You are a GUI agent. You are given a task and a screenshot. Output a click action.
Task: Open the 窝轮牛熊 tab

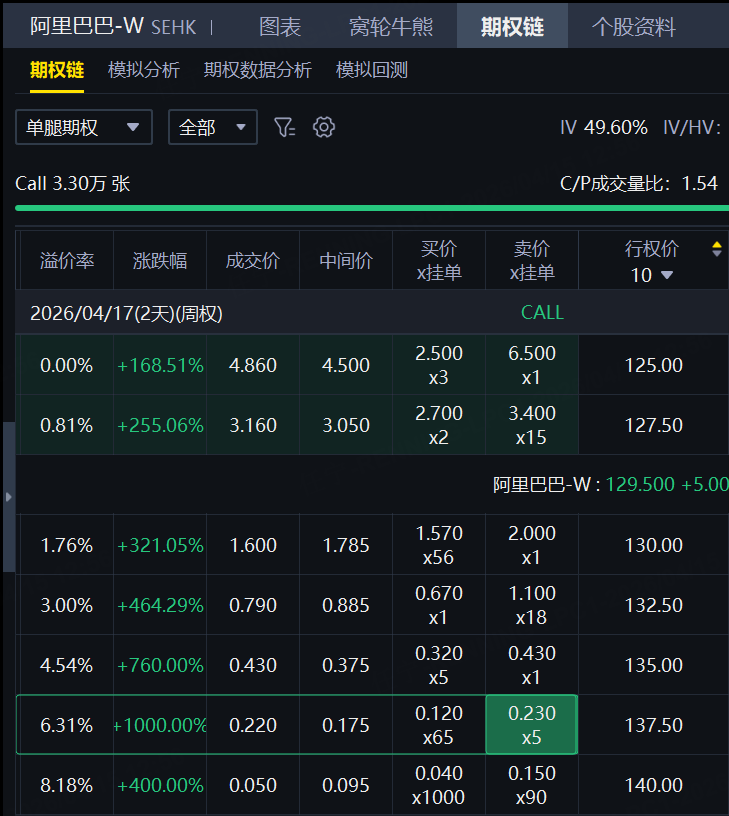click(391, 26)
